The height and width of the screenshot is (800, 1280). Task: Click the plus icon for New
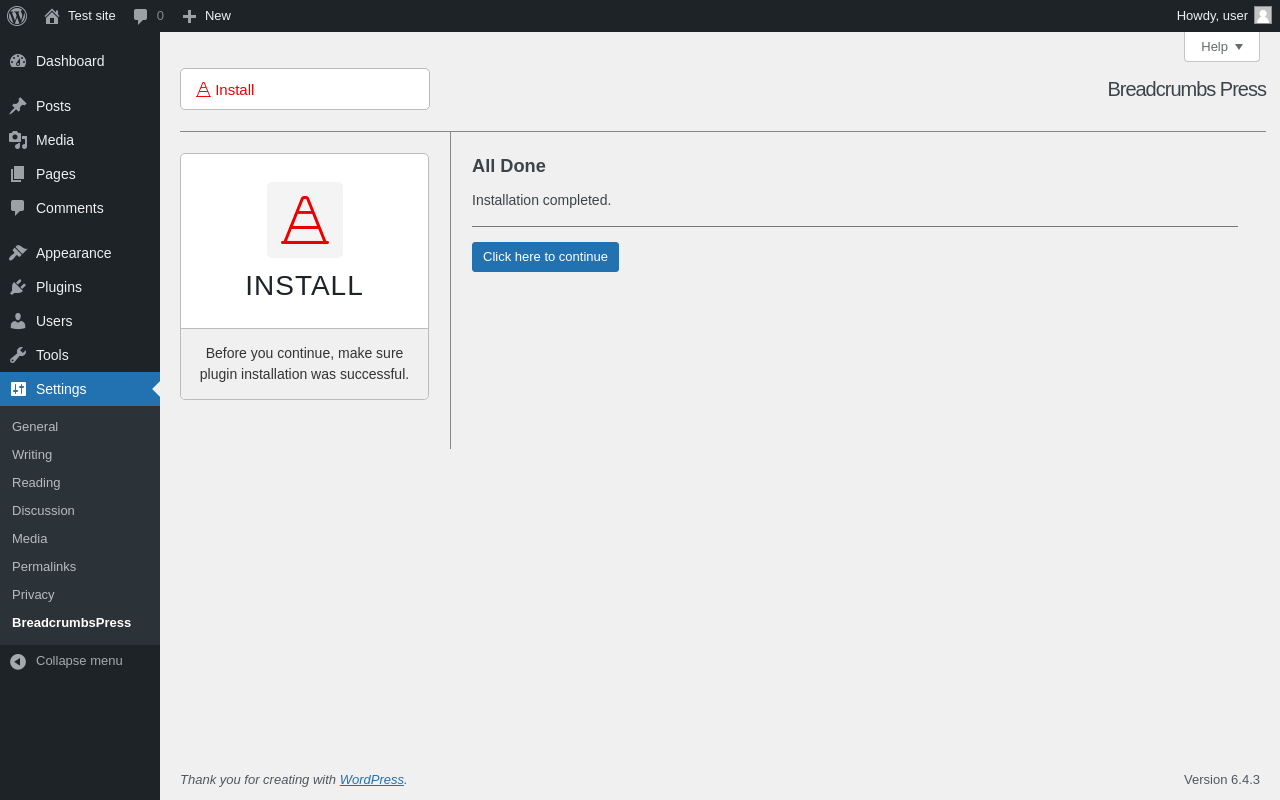click(x=189, y=16)
